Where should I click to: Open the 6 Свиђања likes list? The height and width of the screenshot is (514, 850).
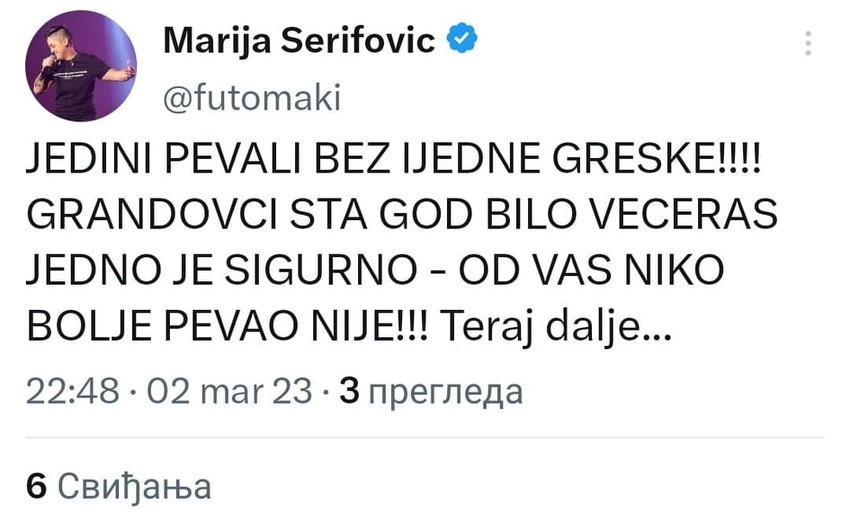(x=118, y=486)
